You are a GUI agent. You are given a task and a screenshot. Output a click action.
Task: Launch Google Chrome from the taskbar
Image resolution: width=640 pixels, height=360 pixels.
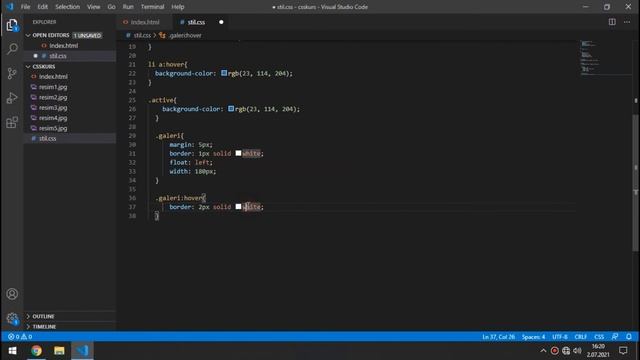[x=36, y=351]
